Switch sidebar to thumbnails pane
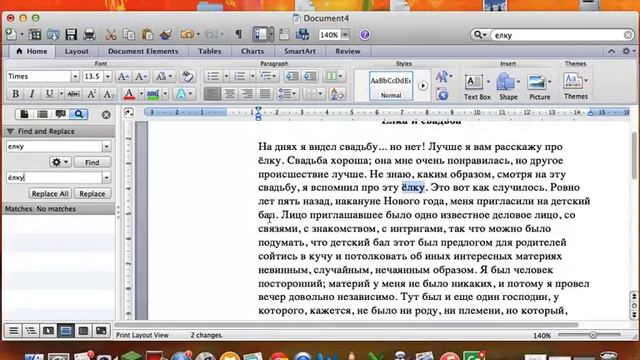640x360 pixels. [24, 114]
